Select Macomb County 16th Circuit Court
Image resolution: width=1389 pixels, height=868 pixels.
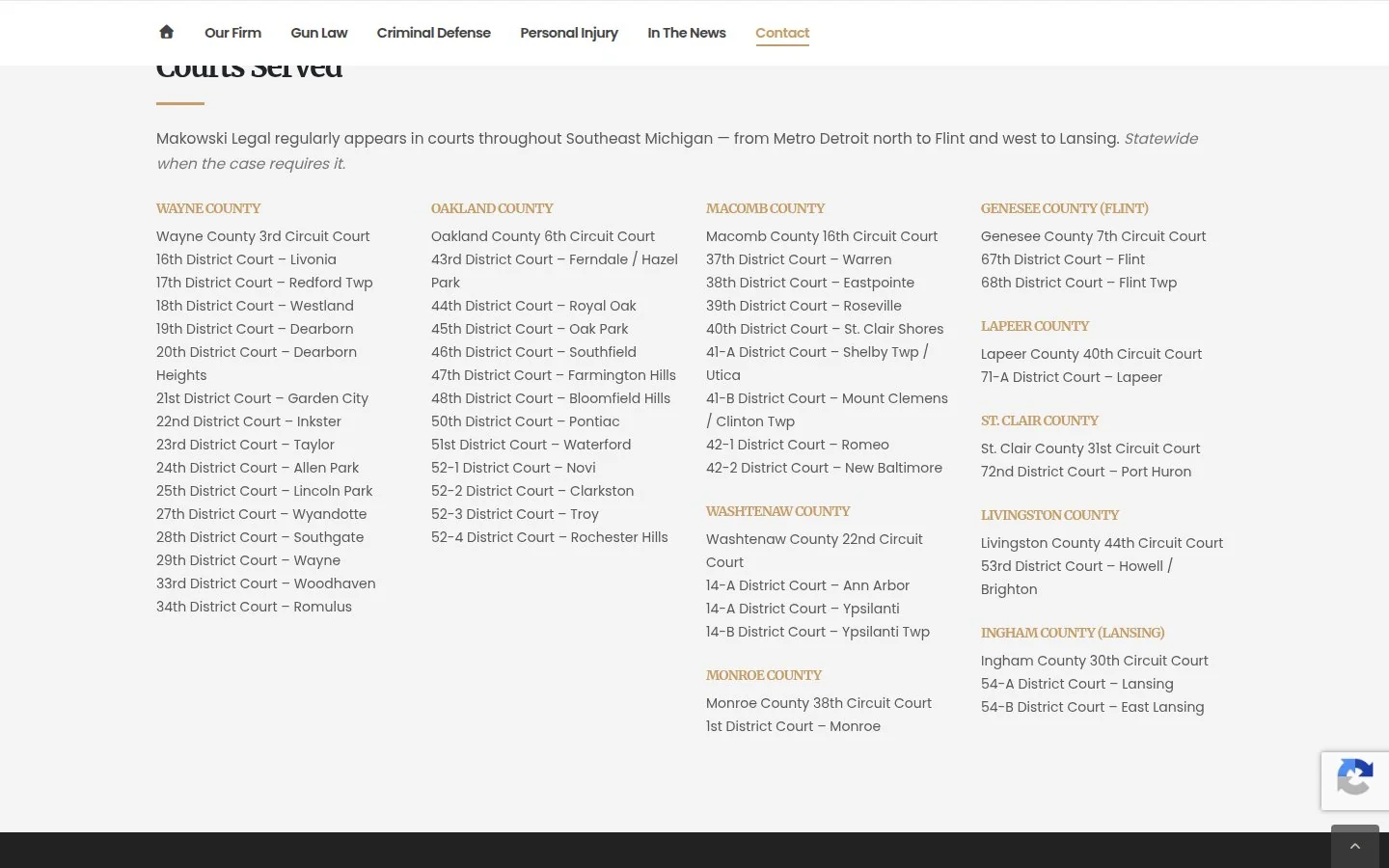[x=822, y=236]
